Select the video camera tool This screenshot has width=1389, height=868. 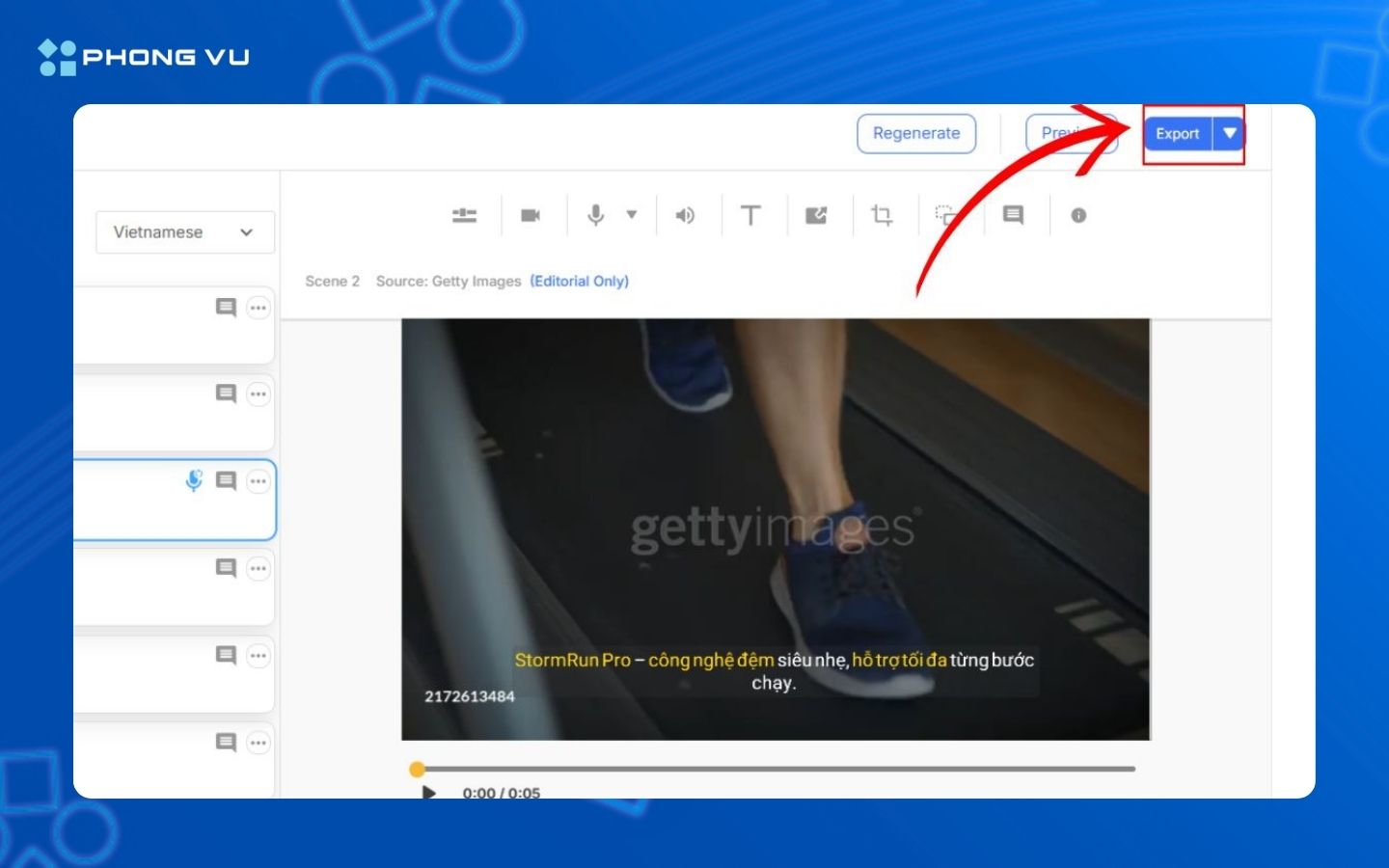point(531,215)
